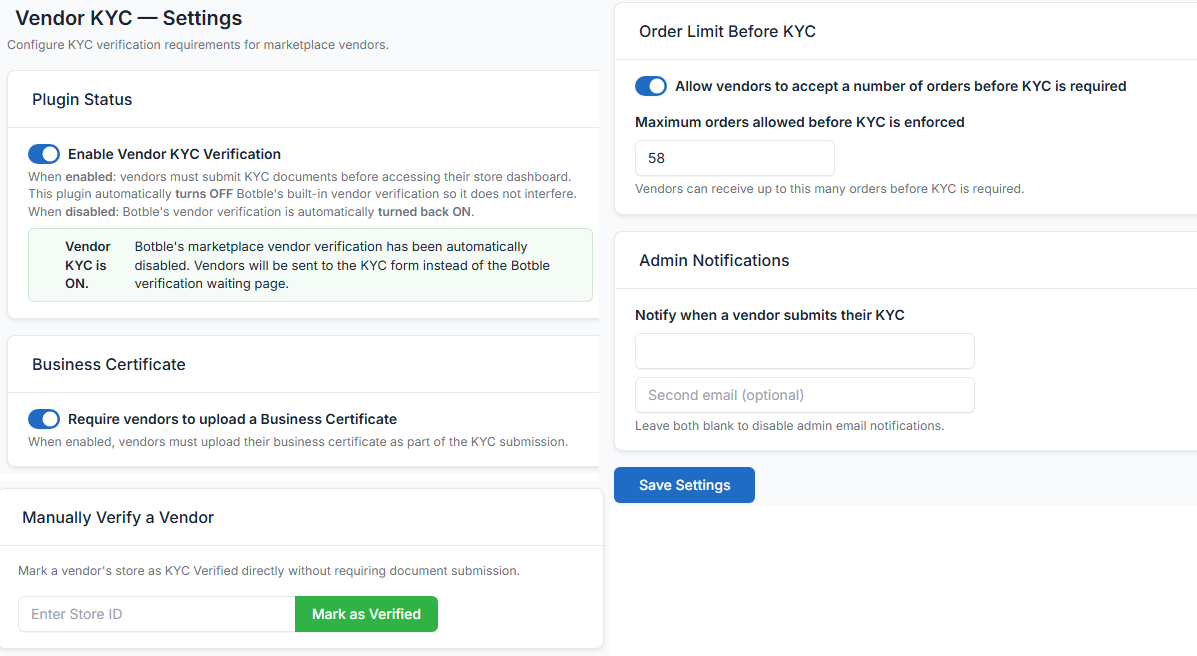Click the Plugin Status section heading
Screen dimensions: 1197x656
(82, 99)
